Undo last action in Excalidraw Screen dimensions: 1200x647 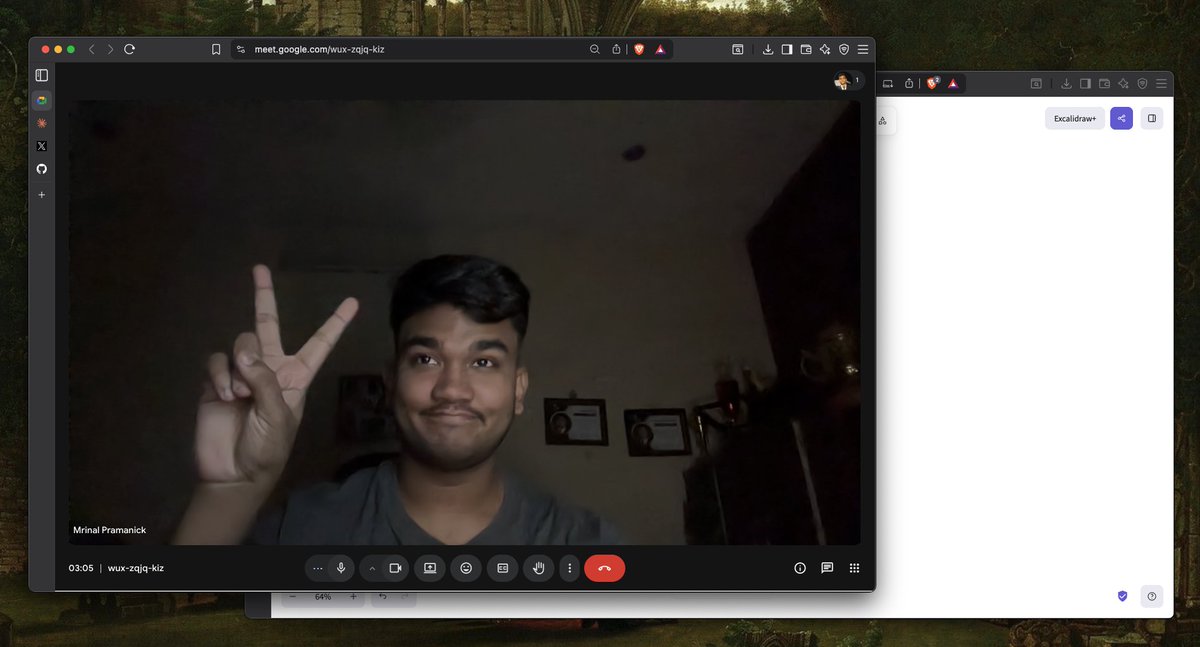tap(383, 597)
